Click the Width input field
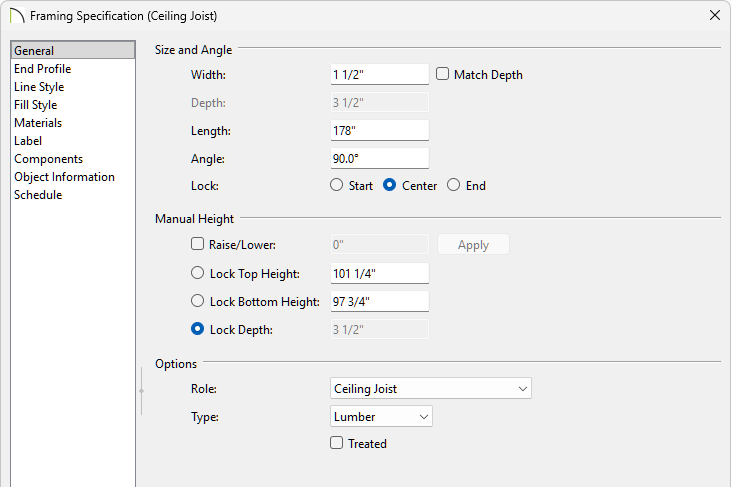The height and width of the screenshot is (487, 731). pyautogui.click(x=379, y=75)
